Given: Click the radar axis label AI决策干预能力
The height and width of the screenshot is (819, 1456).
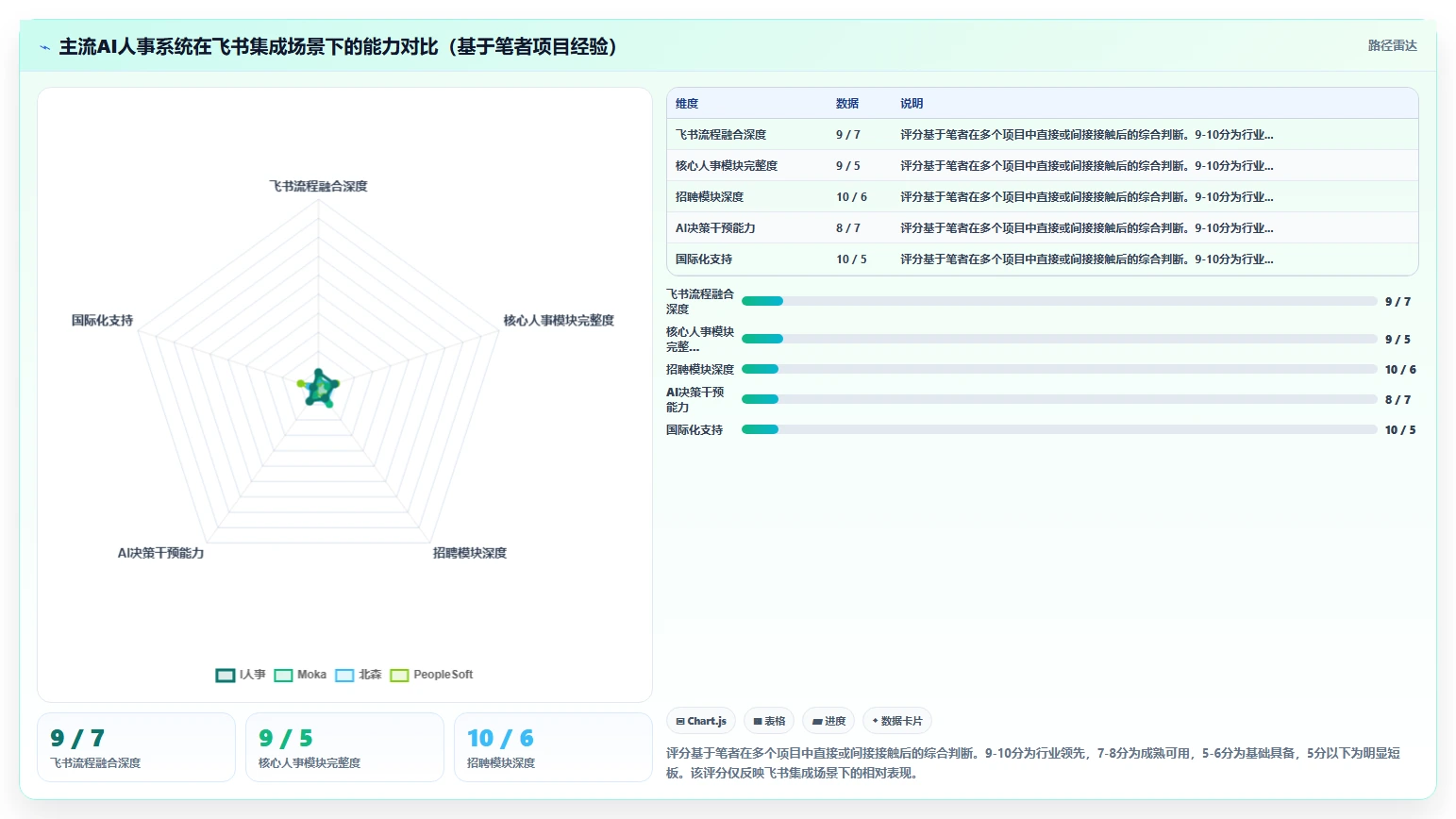Looking at the screenshot, I should pyautogui.click(x=160, y=553).
